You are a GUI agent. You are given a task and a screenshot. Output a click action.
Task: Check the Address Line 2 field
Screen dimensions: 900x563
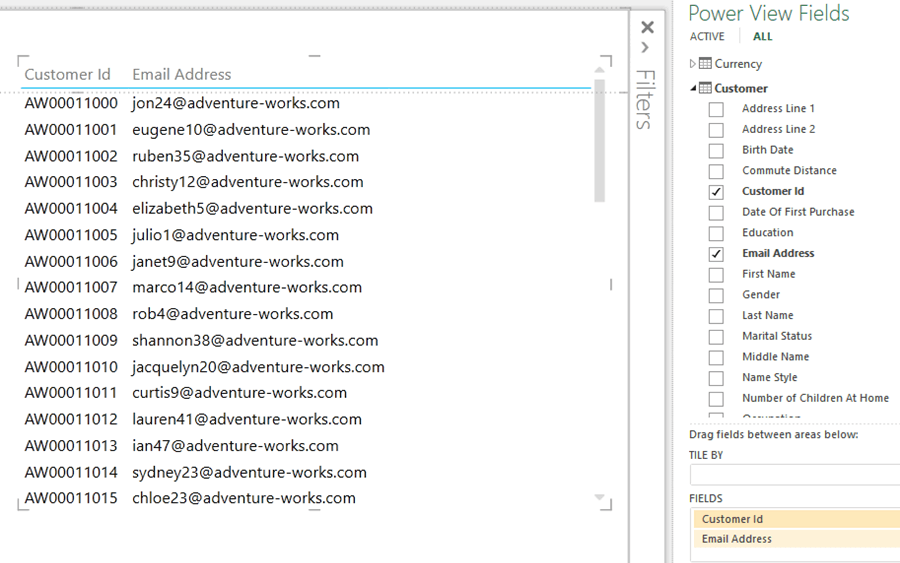[716, 130]
